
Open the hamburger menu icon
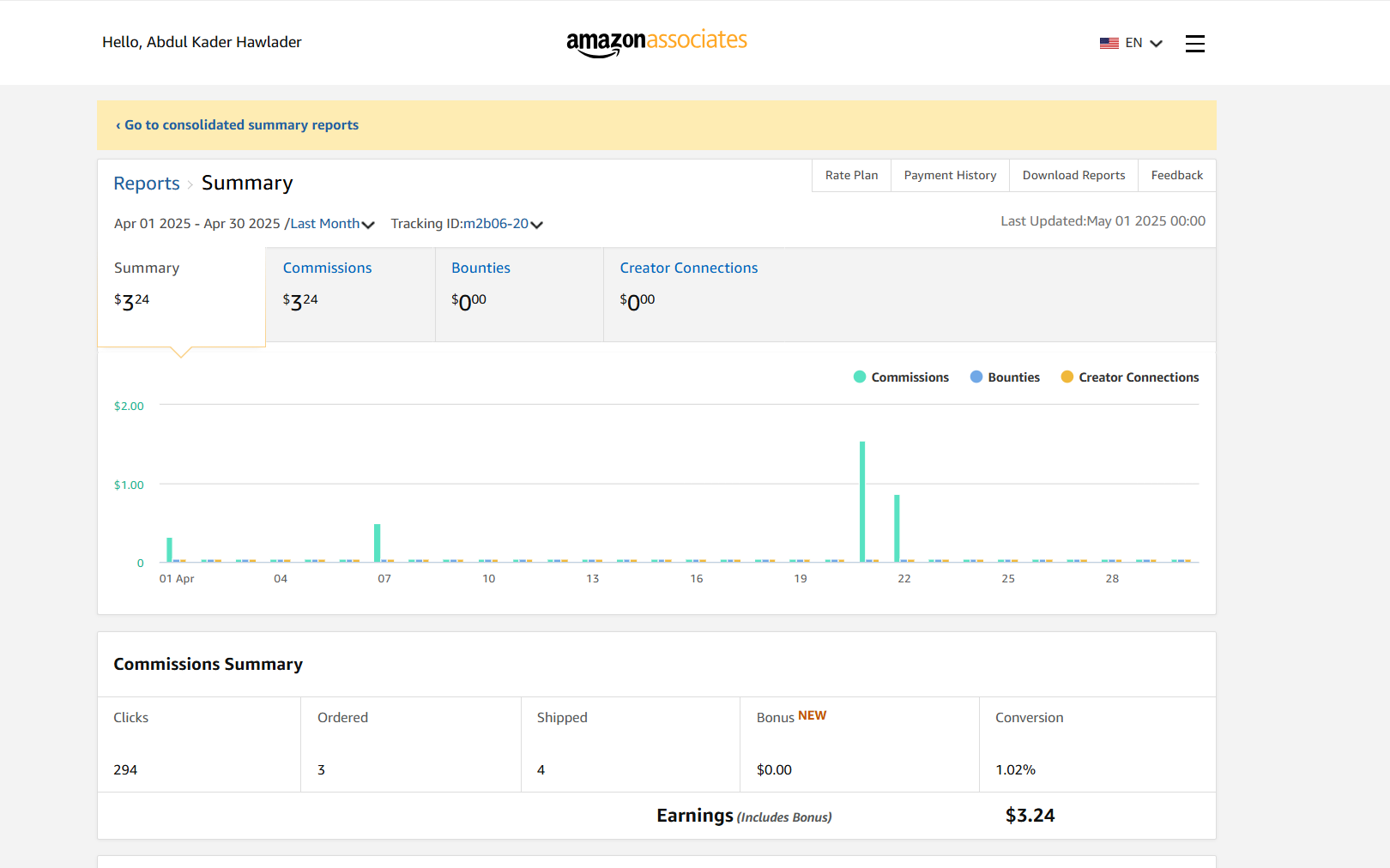click(1194, 44)
